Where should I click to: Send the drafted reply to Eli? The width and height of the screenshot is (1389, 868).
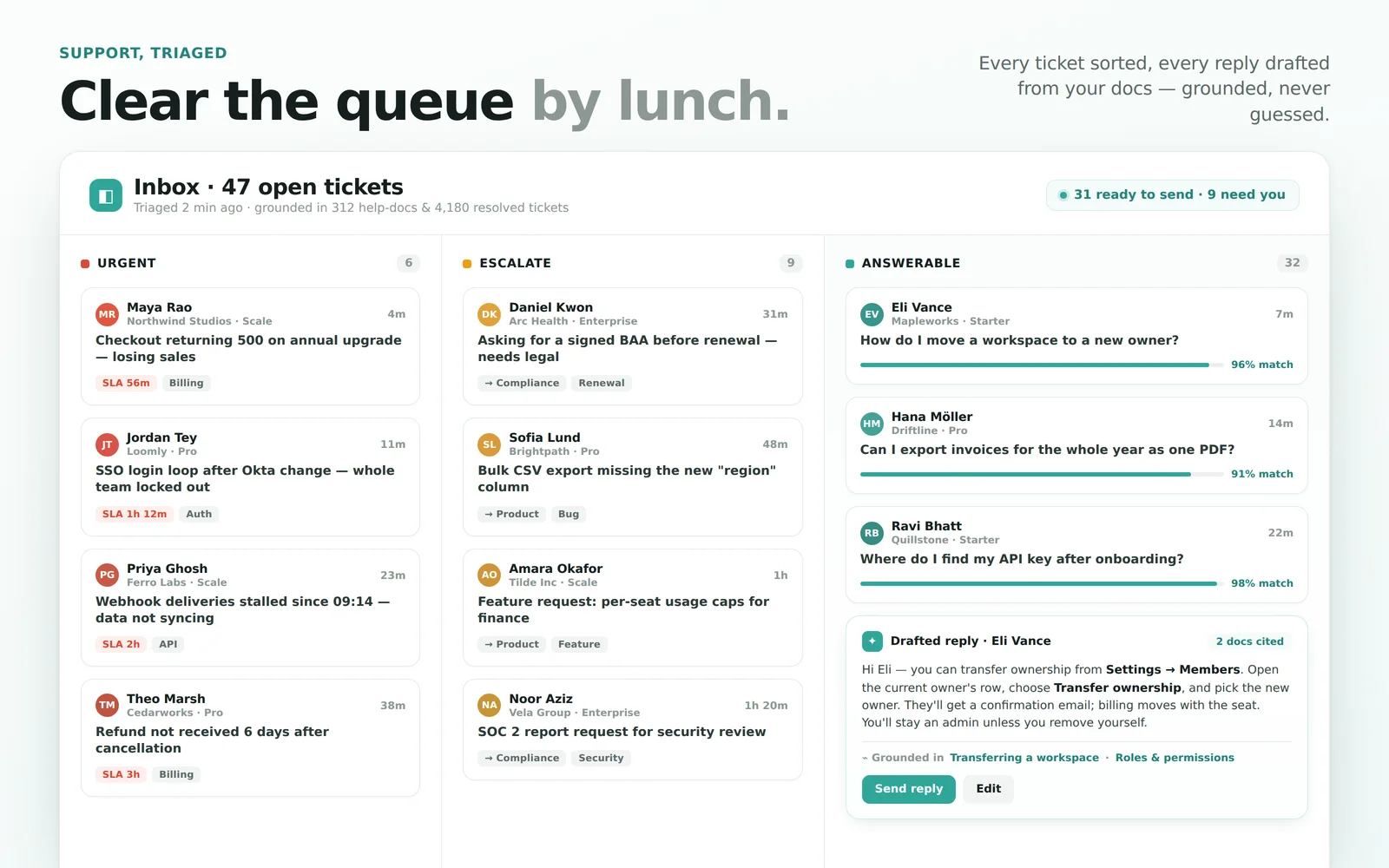coord(908,789)
